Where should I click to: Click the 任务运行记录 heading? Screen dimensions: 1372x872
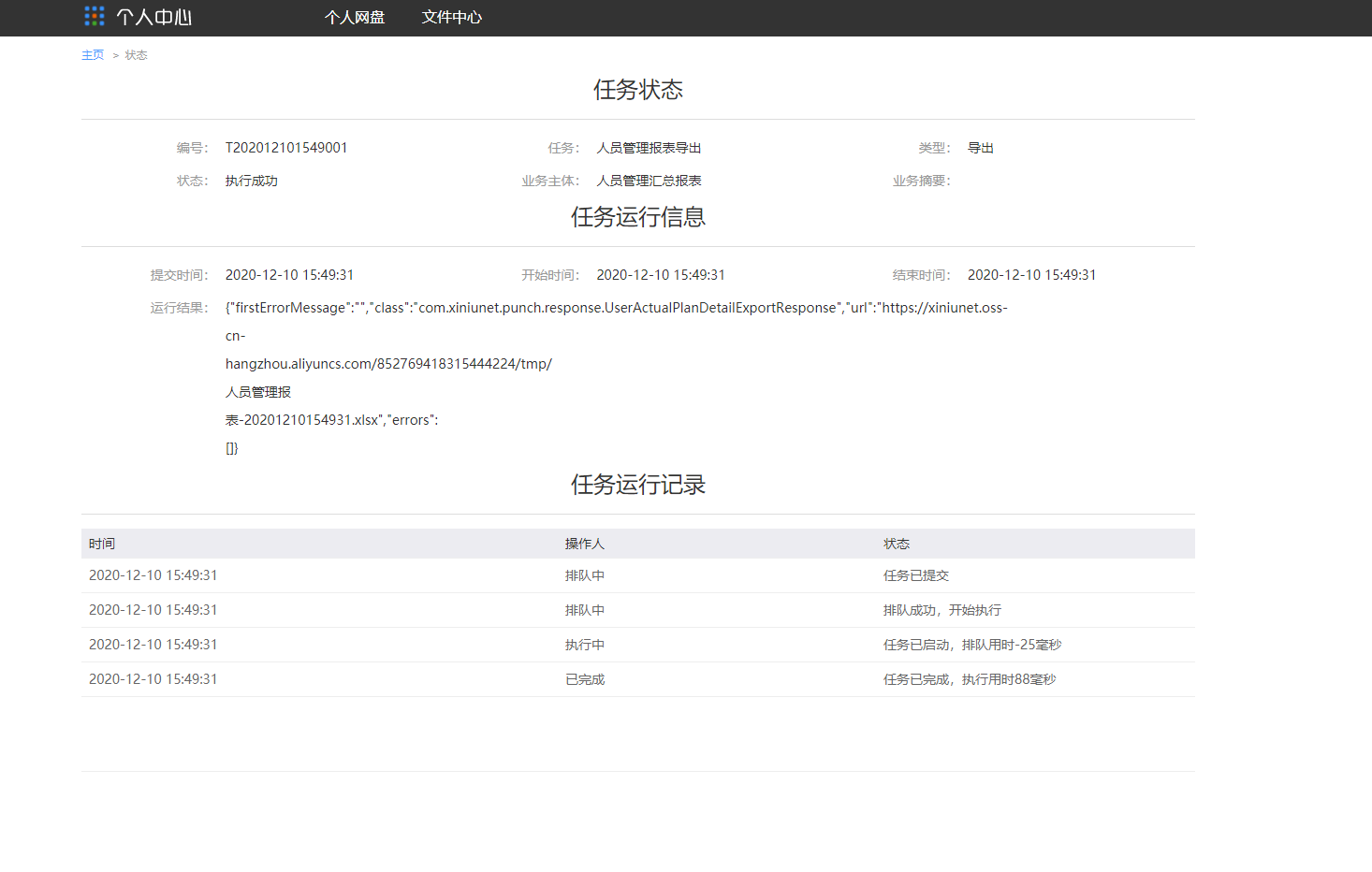638,485
